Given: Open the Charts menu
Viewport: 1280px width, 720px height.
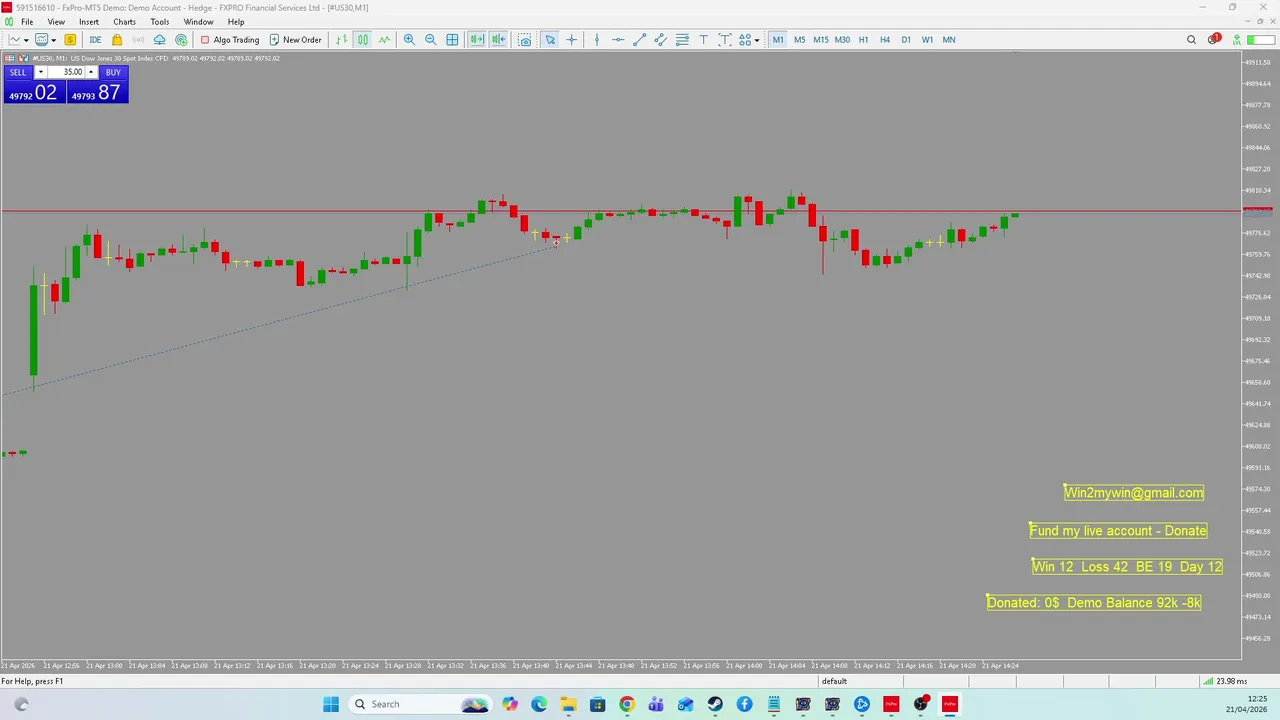Looking at the screenshot, I should click(125, 22).
